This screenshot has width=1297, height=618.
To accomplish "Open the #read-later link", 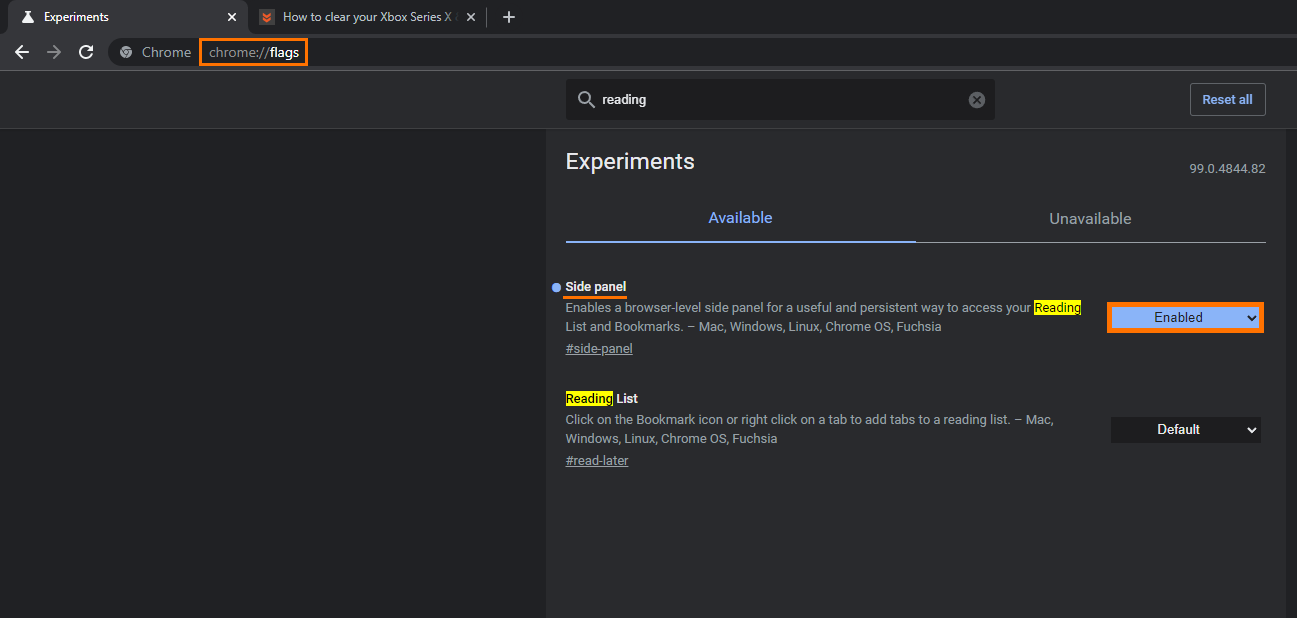I will (597, 461).
